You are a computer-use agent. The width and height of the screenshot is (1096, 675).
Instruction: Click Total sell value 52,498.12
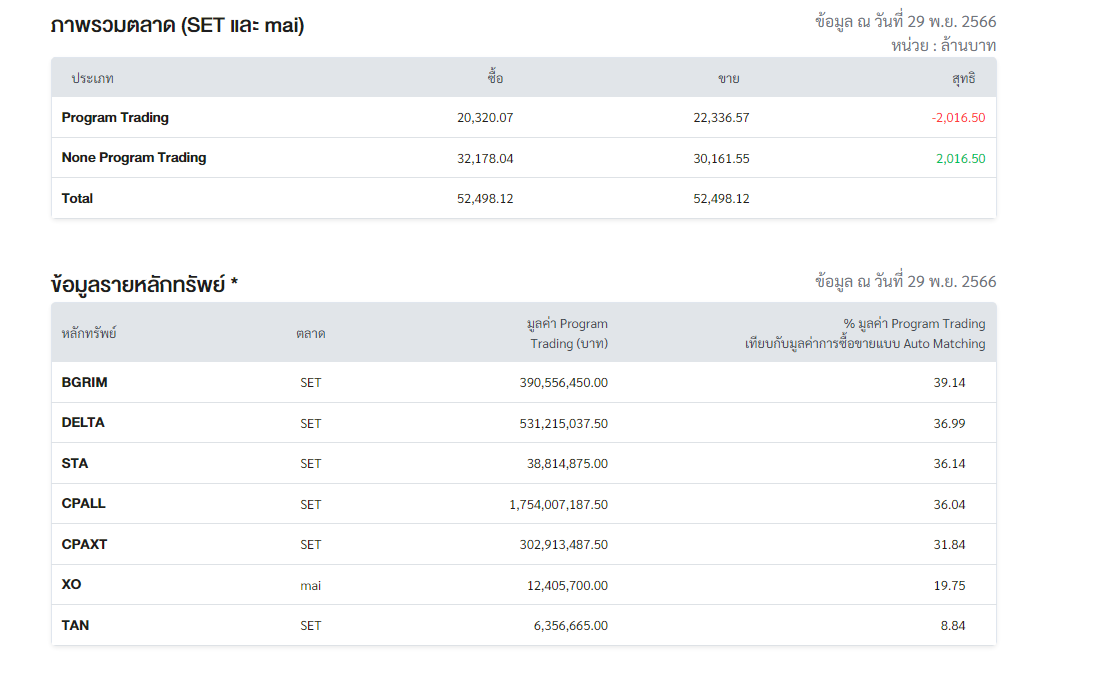coord(721,199)
